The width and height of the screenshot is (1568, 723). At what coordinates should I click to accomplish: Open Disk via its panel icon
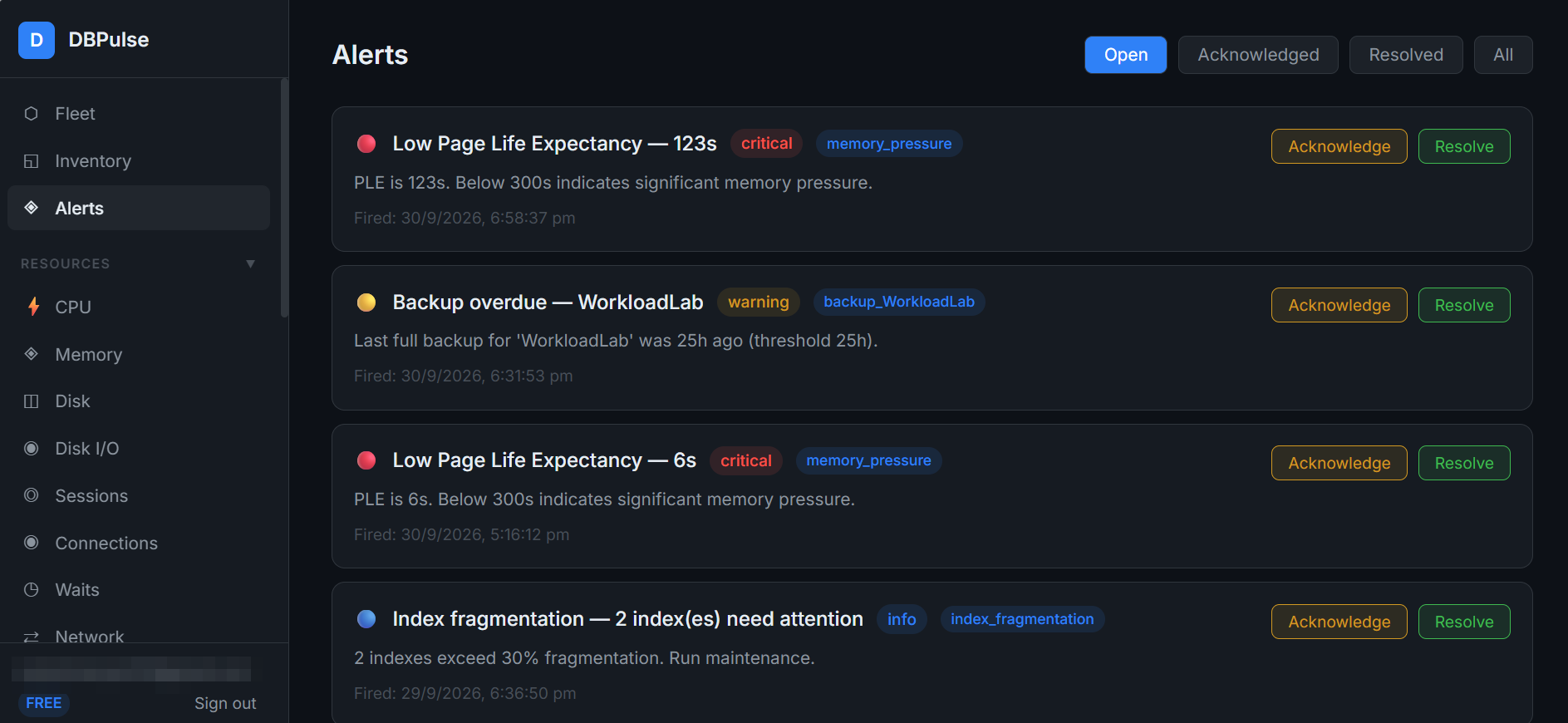pyautogui.click(x=32, y=401)
